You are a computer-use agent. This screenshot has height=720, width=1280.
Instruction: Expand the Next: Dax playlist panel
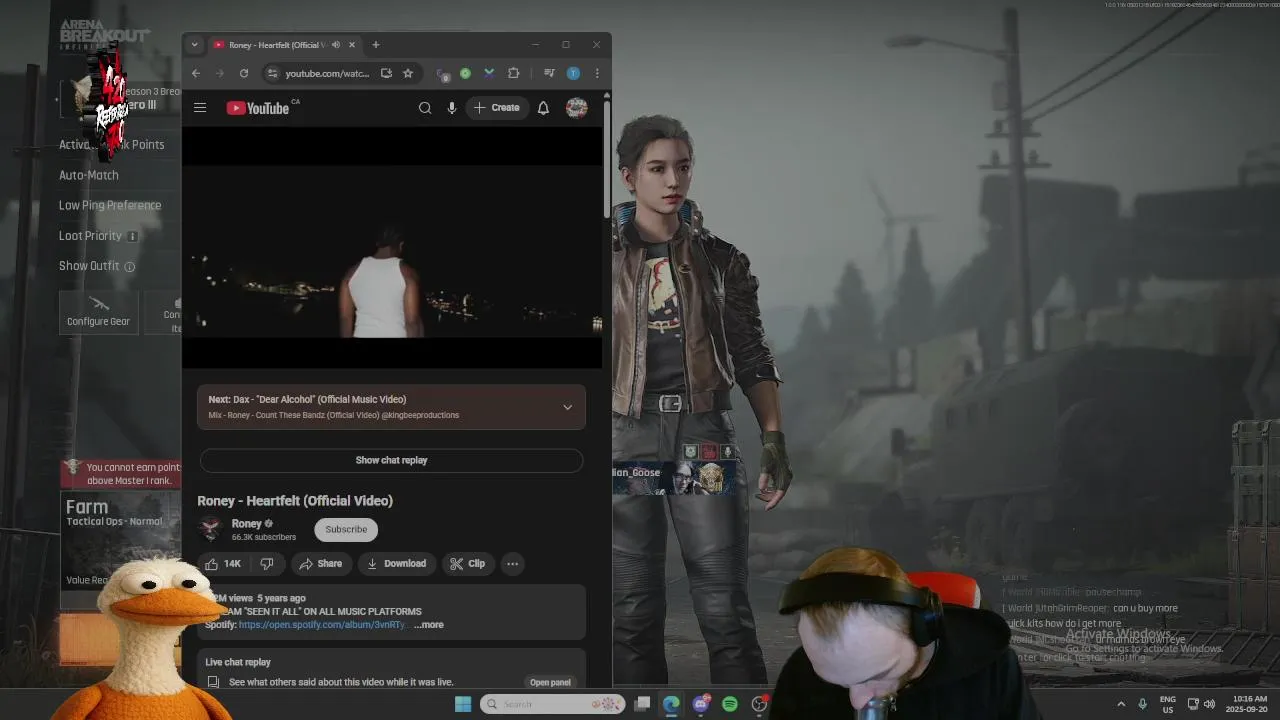tap(567, 407)
